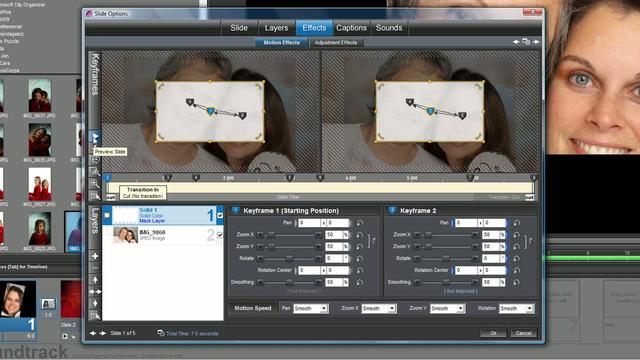Screen dimensions: 640x360
Task: Click the top-right right arrow icon
Action: click(x=536, y=42)
